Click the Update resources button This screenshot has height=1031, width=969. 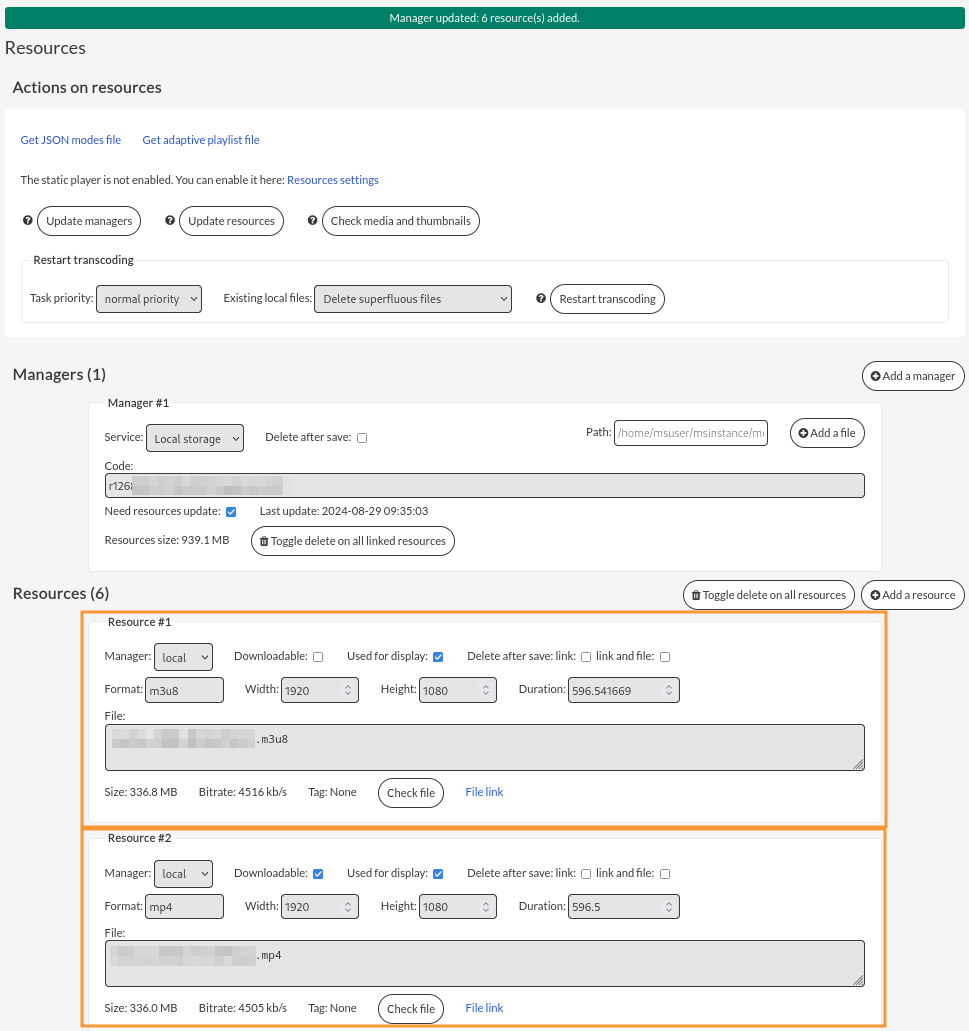tap(231, 221)
